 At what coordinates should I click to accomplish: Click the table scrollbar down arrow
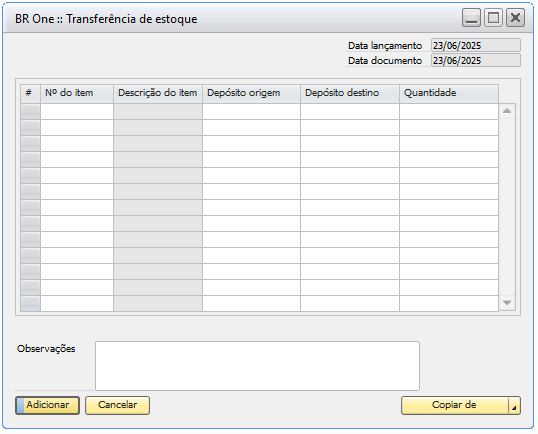tap(507, 303)
